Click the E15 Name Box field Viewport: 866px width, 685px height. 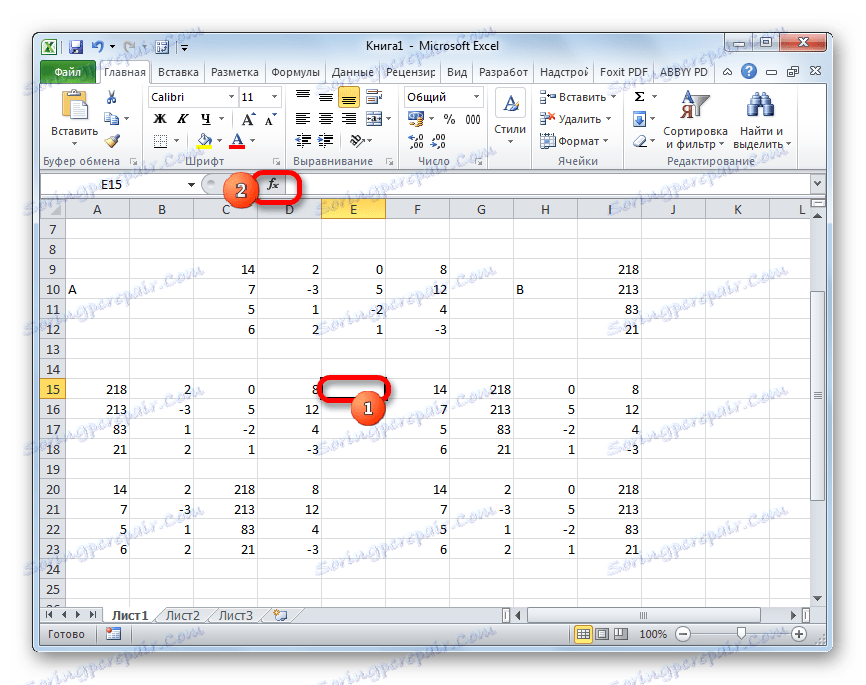click(x=112, y=185)
